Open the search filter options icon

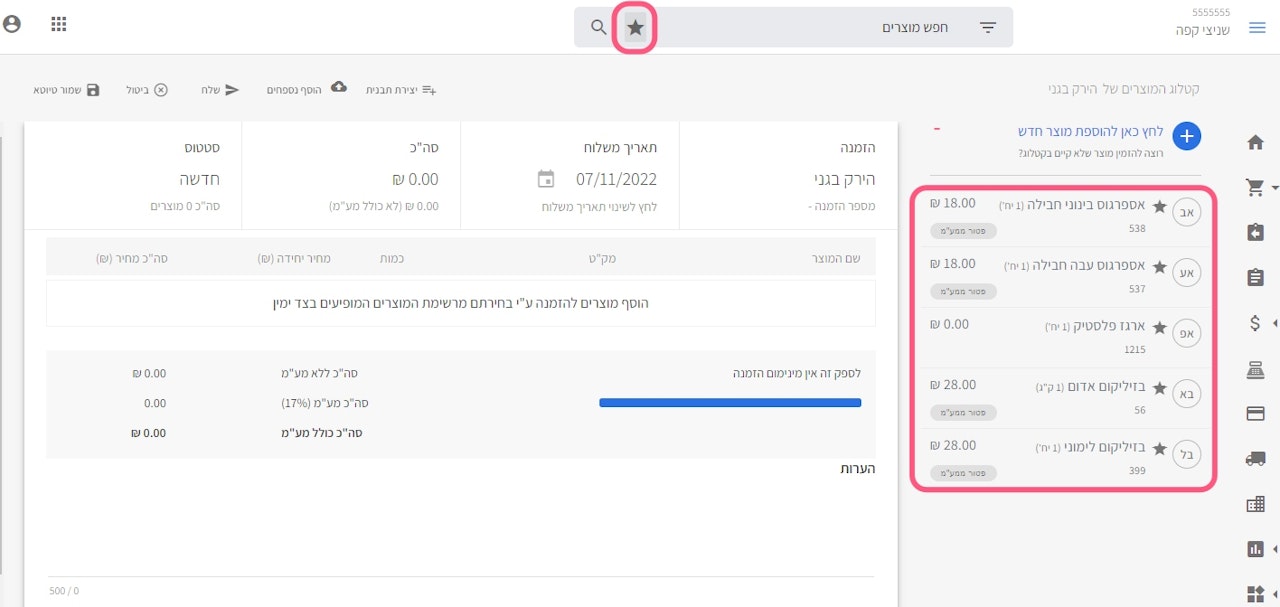pos(988,28)
